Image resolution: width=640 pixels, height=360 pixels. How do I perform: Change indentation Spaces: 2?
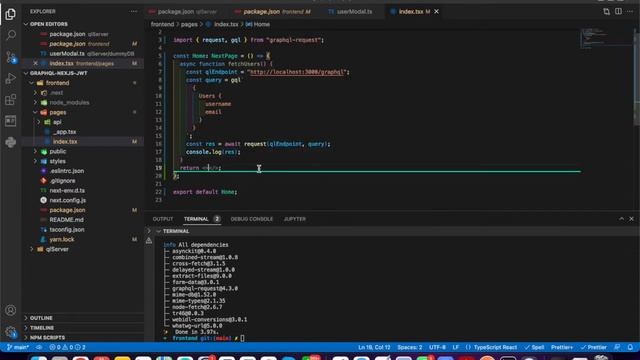tap(410, 347)
